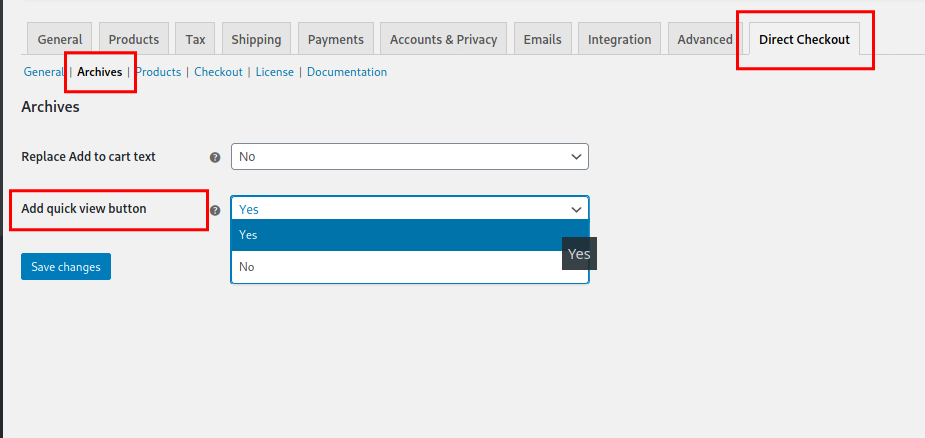Choose the No option in dropdown list

(x=409, y=267)
